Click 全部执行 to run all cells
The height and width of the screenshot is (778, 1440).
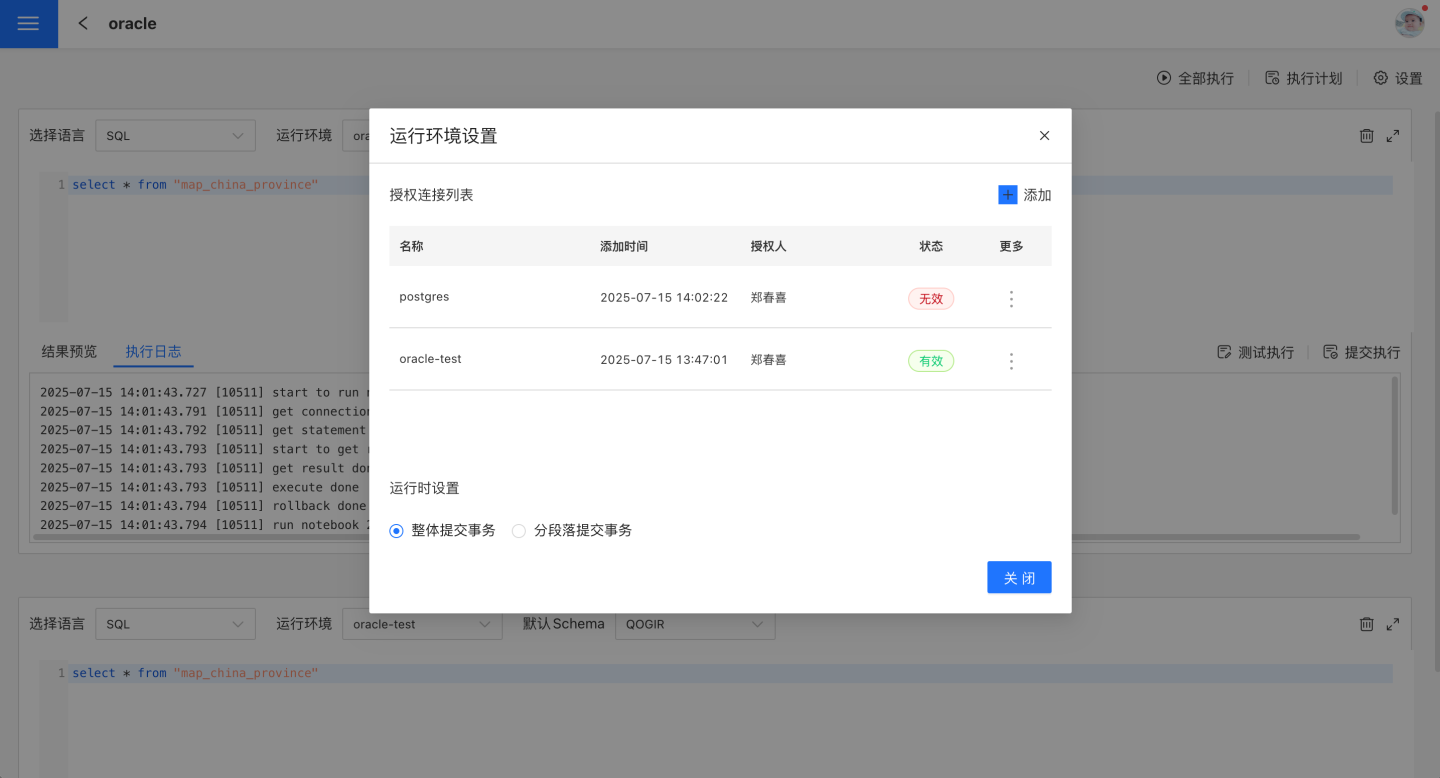1195,78
